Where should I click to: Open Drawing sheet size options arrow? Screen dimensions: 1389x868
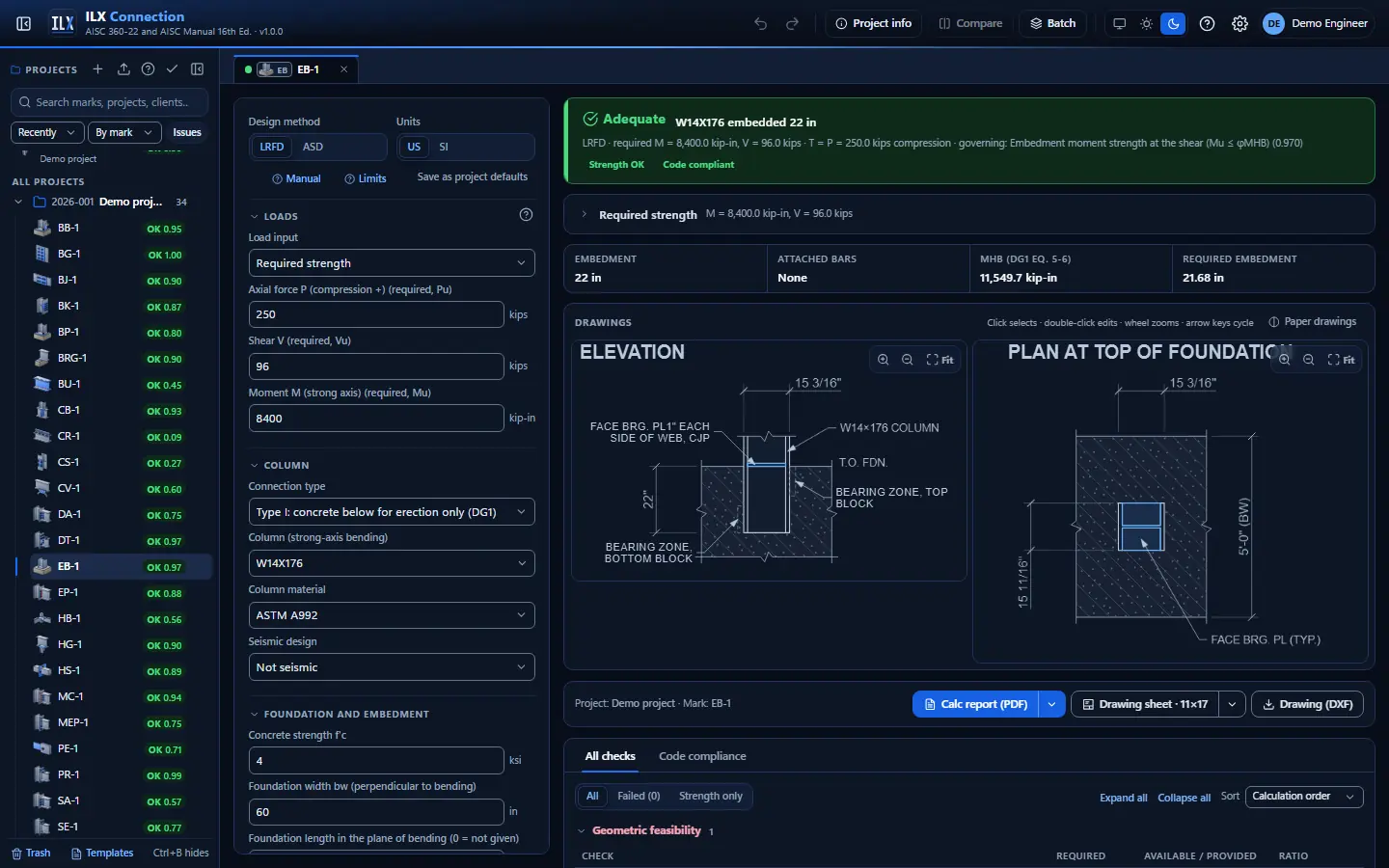click(1232, 704)
